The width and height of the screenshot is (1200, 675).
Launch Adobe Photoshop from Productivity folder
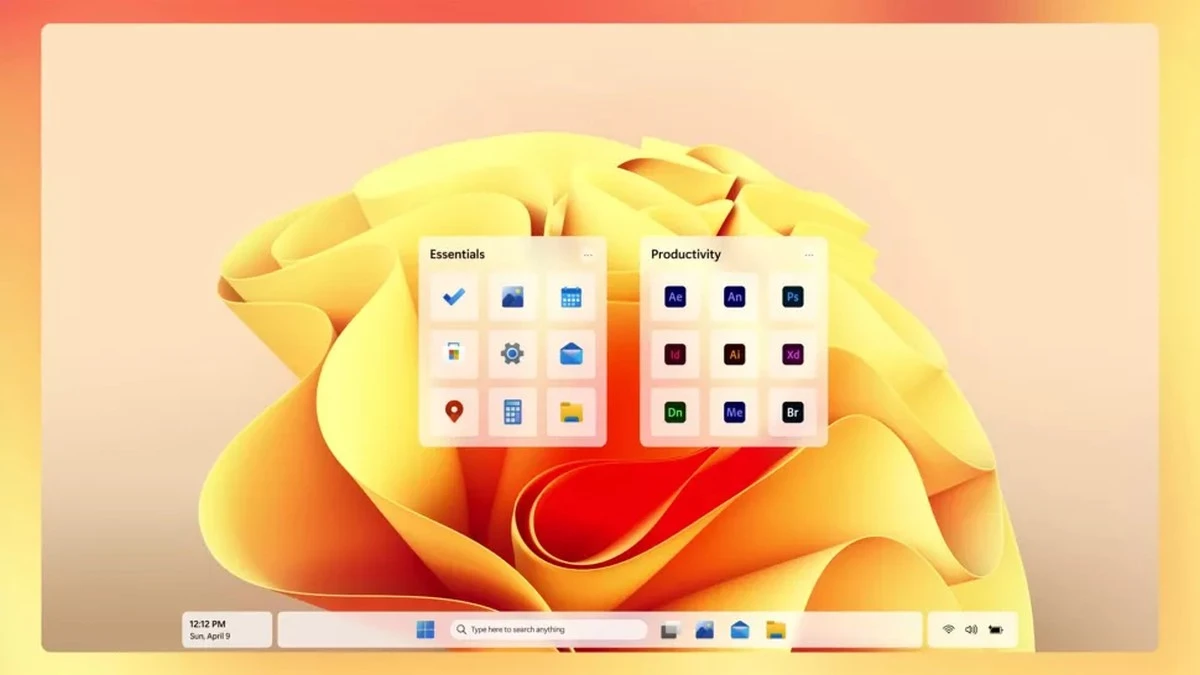pos(793,297)
